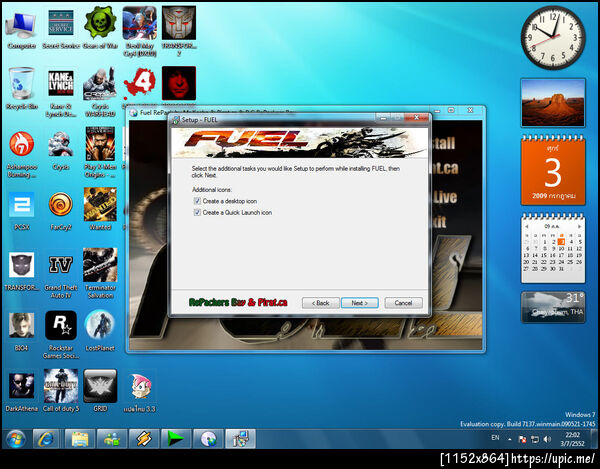Click the network tray icon
This screenshot has height=469, width=600.
[535, 440]
